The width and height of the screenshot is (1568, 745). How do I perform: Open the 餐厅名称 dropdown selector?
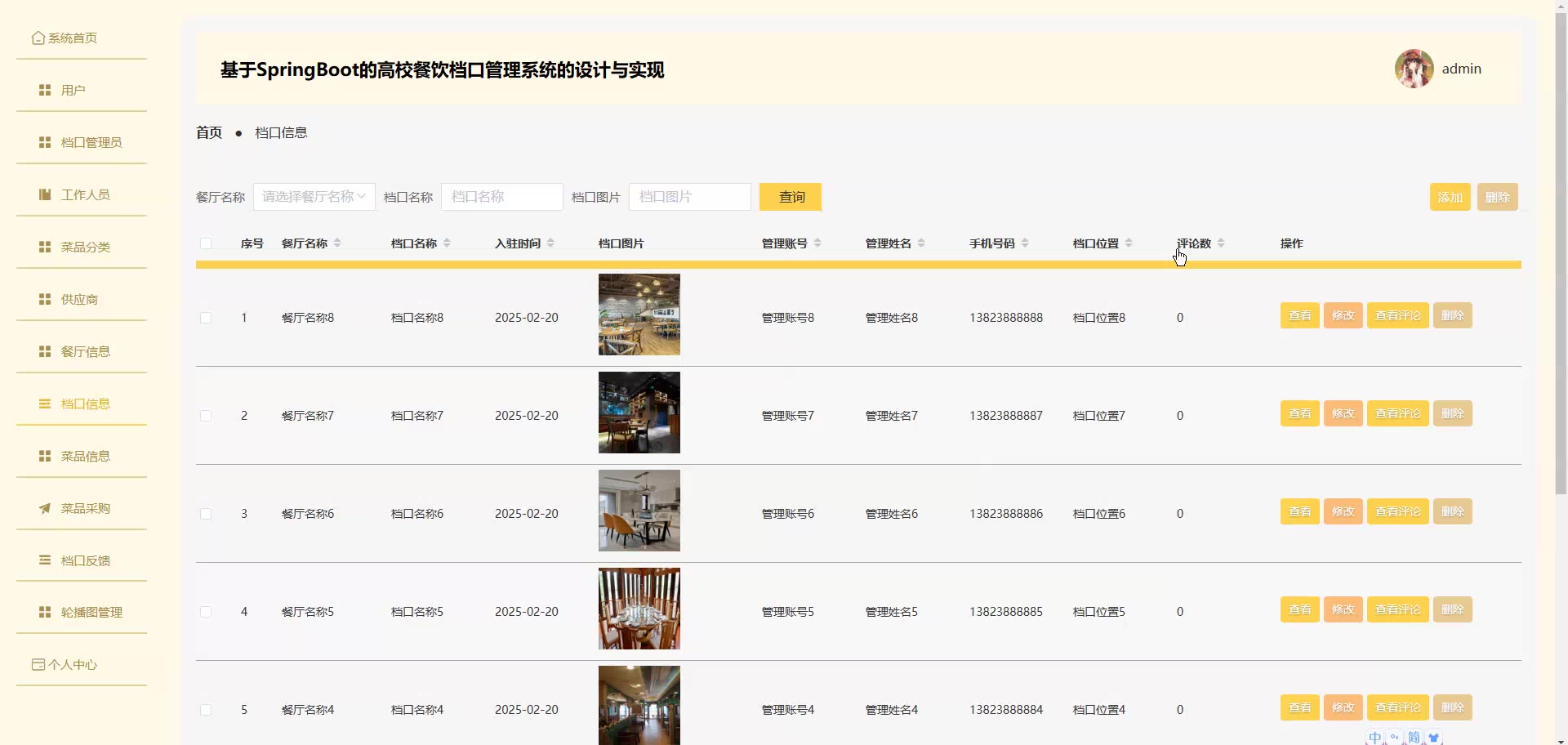314,197
